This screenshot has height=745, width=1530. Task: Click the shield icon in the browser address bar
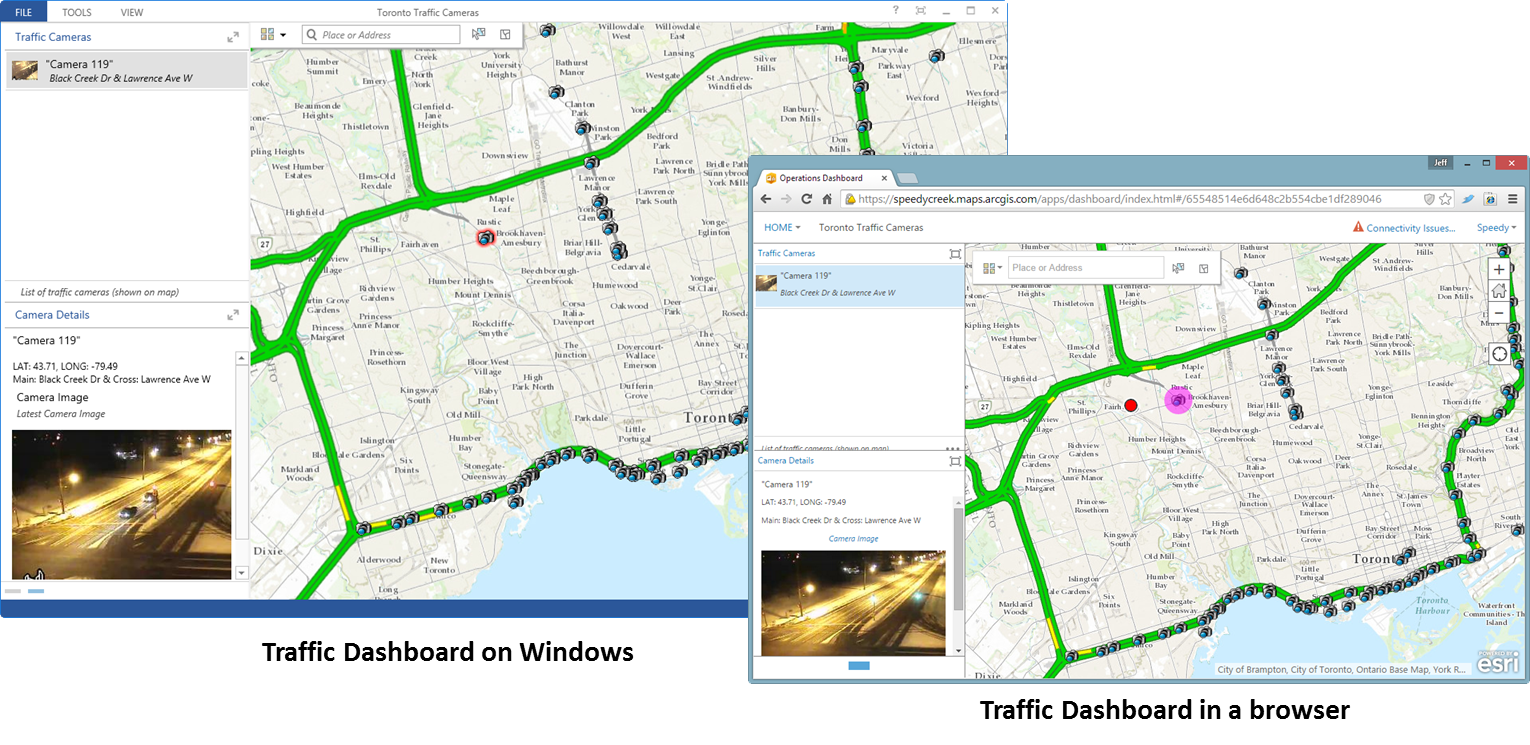tap(1429, 199)
